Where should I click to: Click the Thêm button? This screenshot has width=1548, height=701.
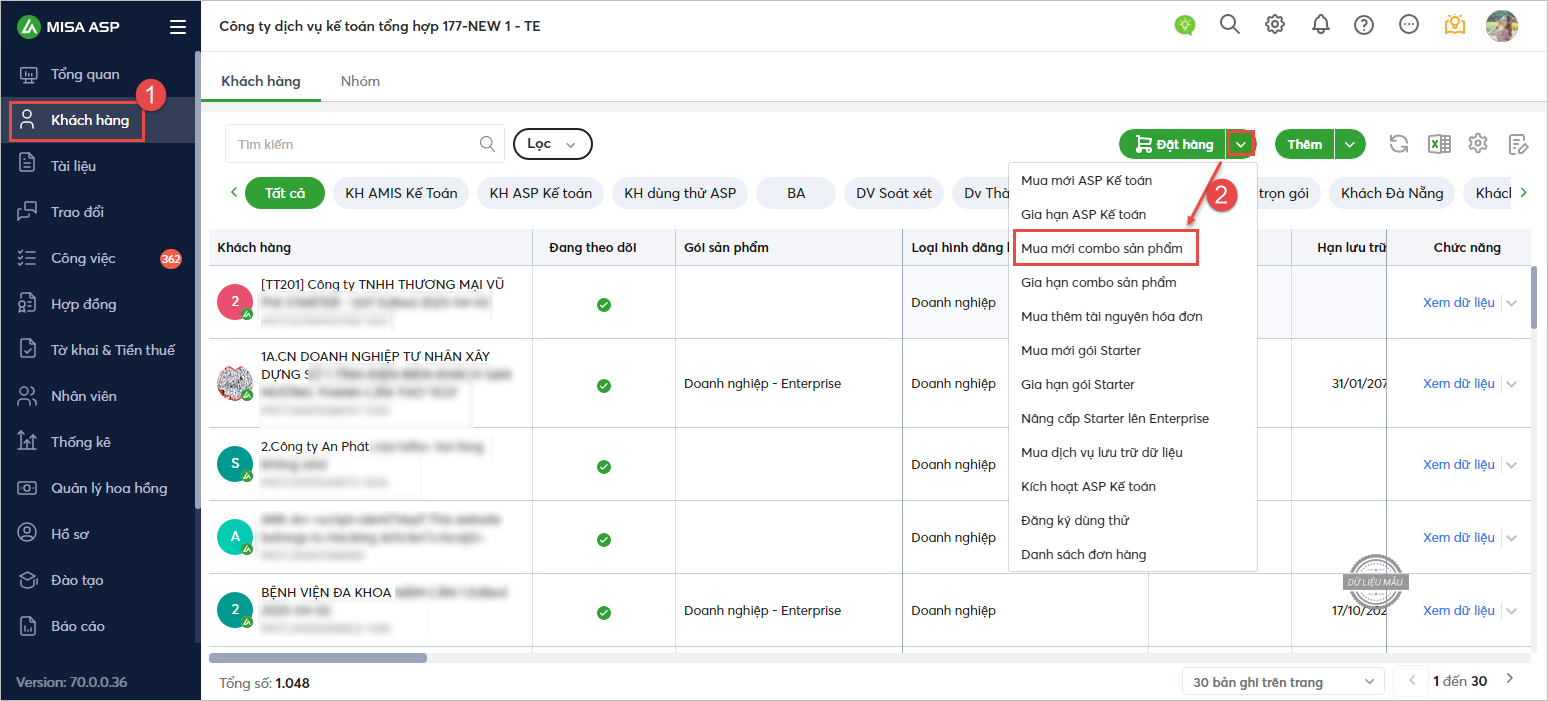[1305, 144]
